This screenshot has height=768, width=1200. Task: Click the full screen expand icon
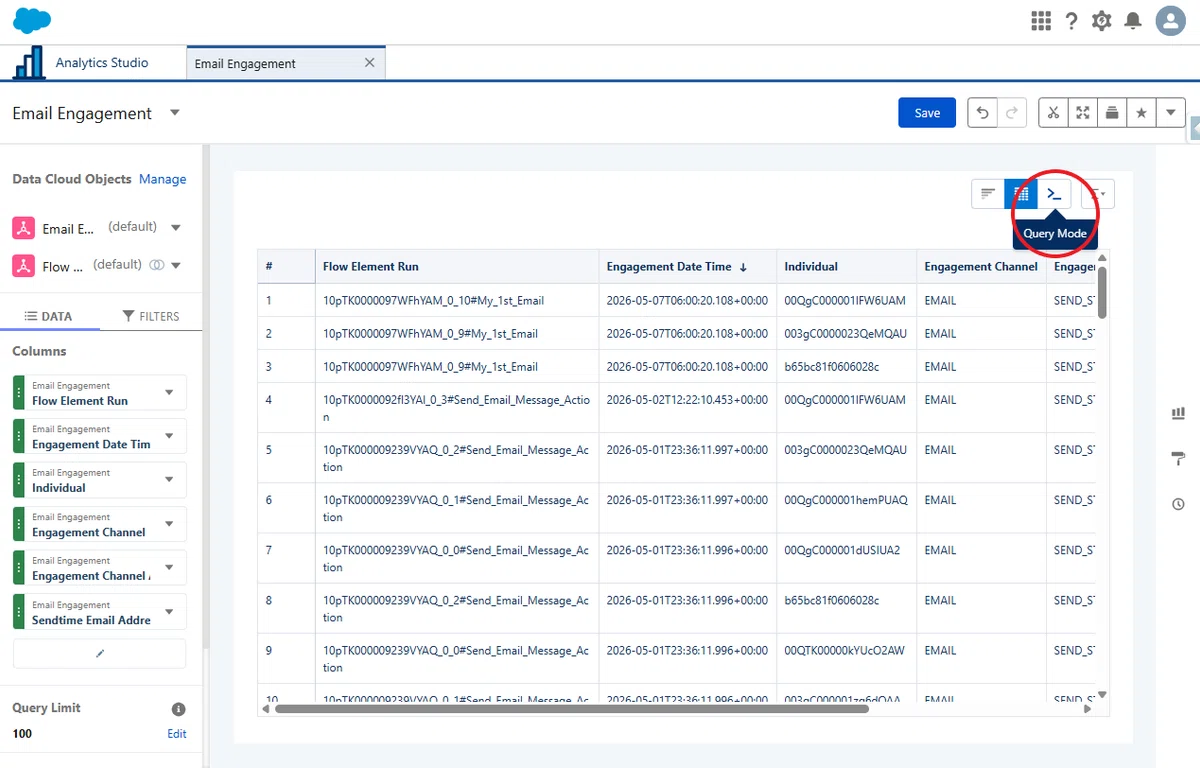click(x=1082, y=113)
